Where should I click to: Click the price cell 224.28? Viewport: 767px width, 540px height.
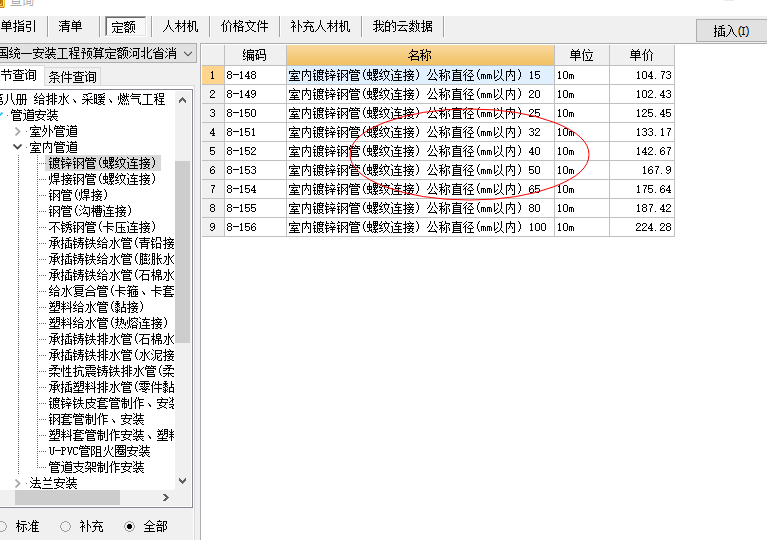click(x=642, y=227)
